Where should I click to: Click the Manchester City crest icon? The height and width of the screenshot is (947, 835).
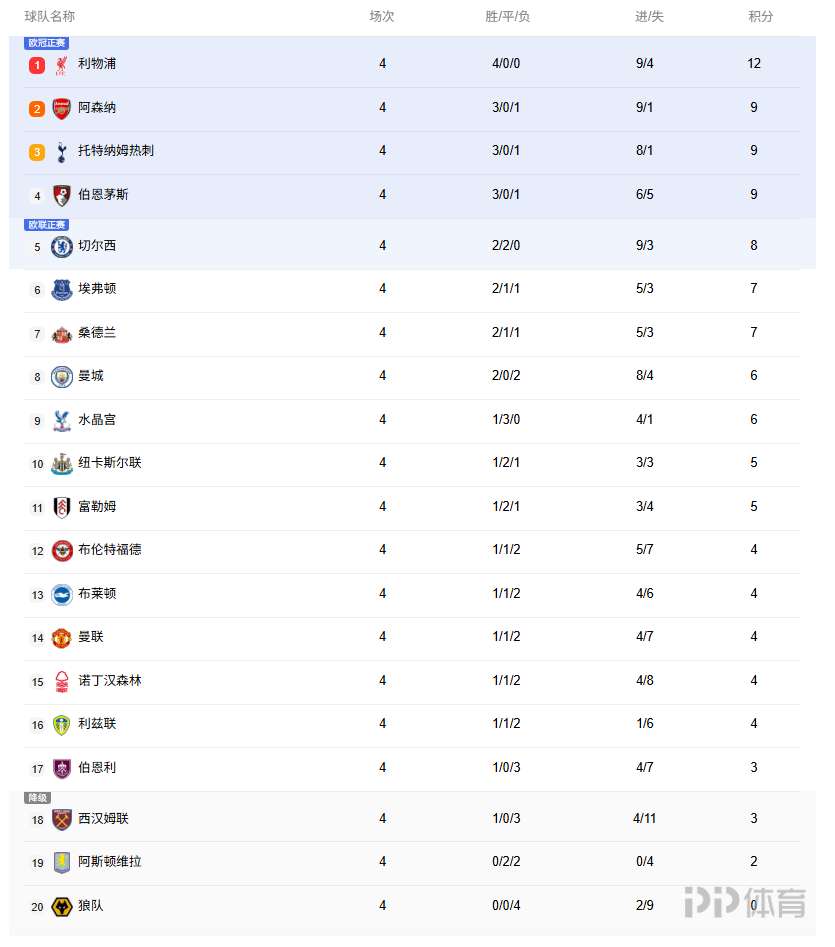pos(62,377)
